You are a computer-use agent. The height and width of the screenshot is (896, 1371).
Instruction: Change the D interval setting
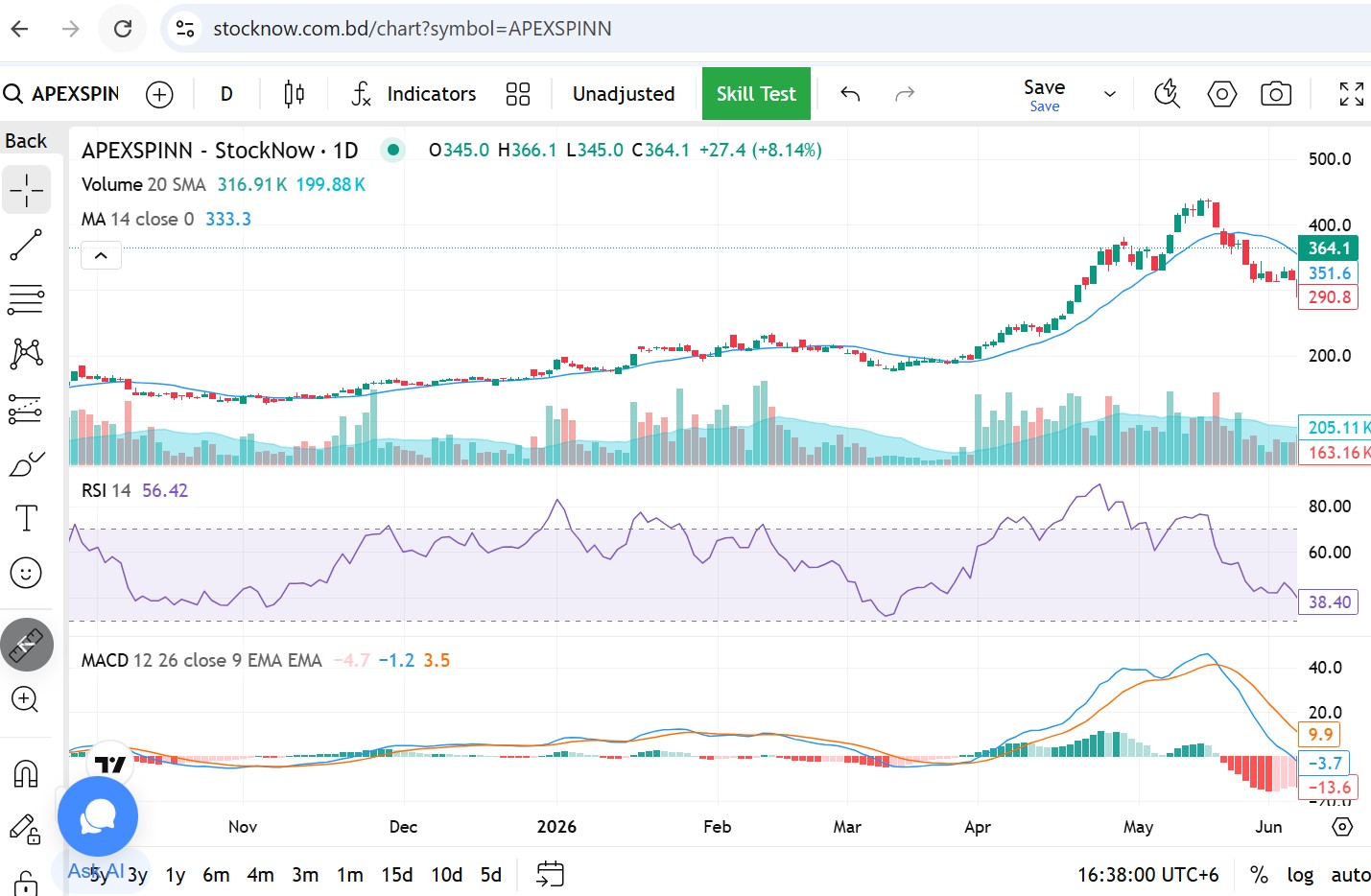226,94
